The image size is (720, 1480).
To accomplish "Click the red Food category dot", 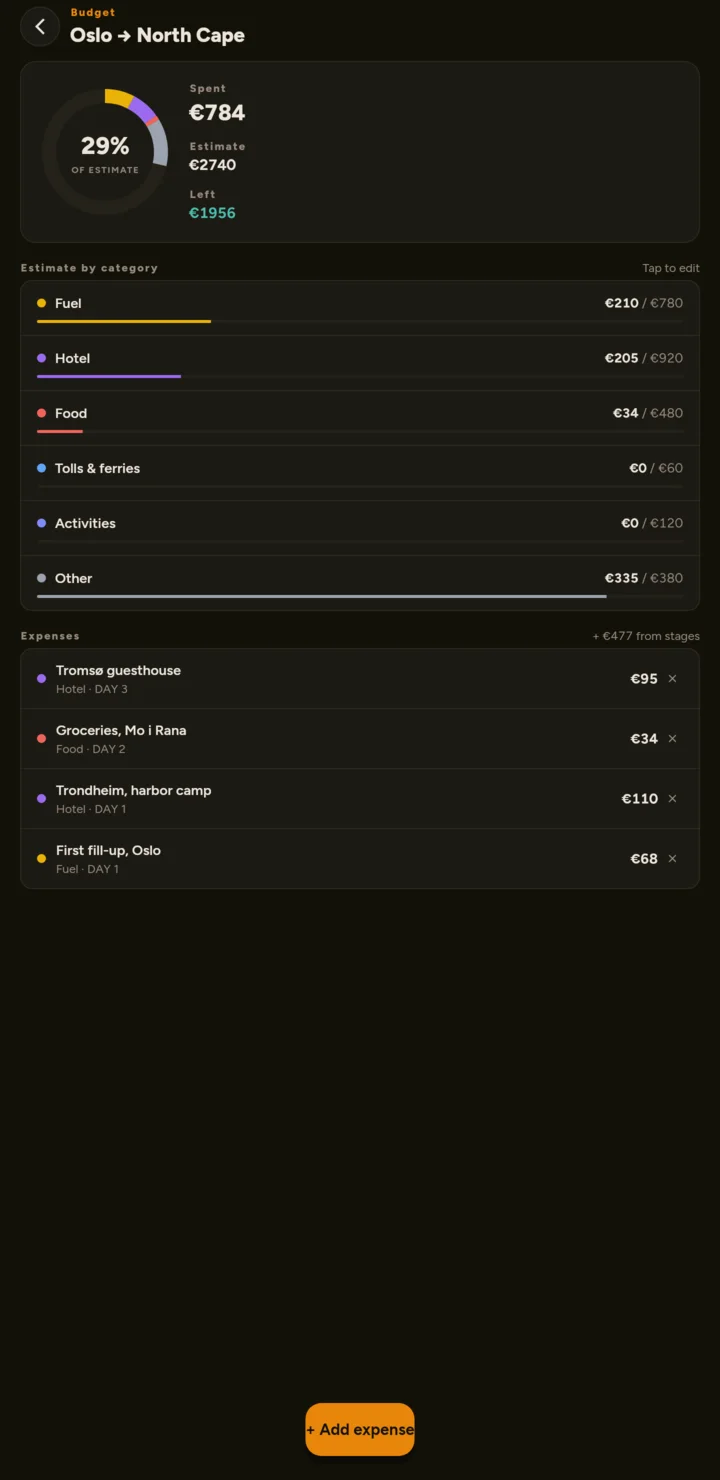I will [x=41, y=413].
